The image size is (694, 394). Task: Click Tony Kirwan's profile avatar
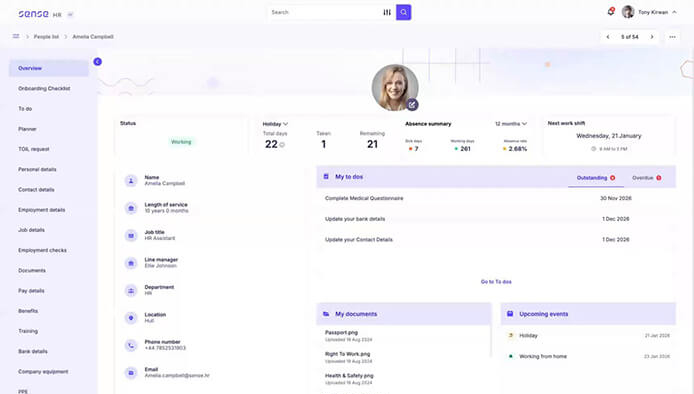628,12
